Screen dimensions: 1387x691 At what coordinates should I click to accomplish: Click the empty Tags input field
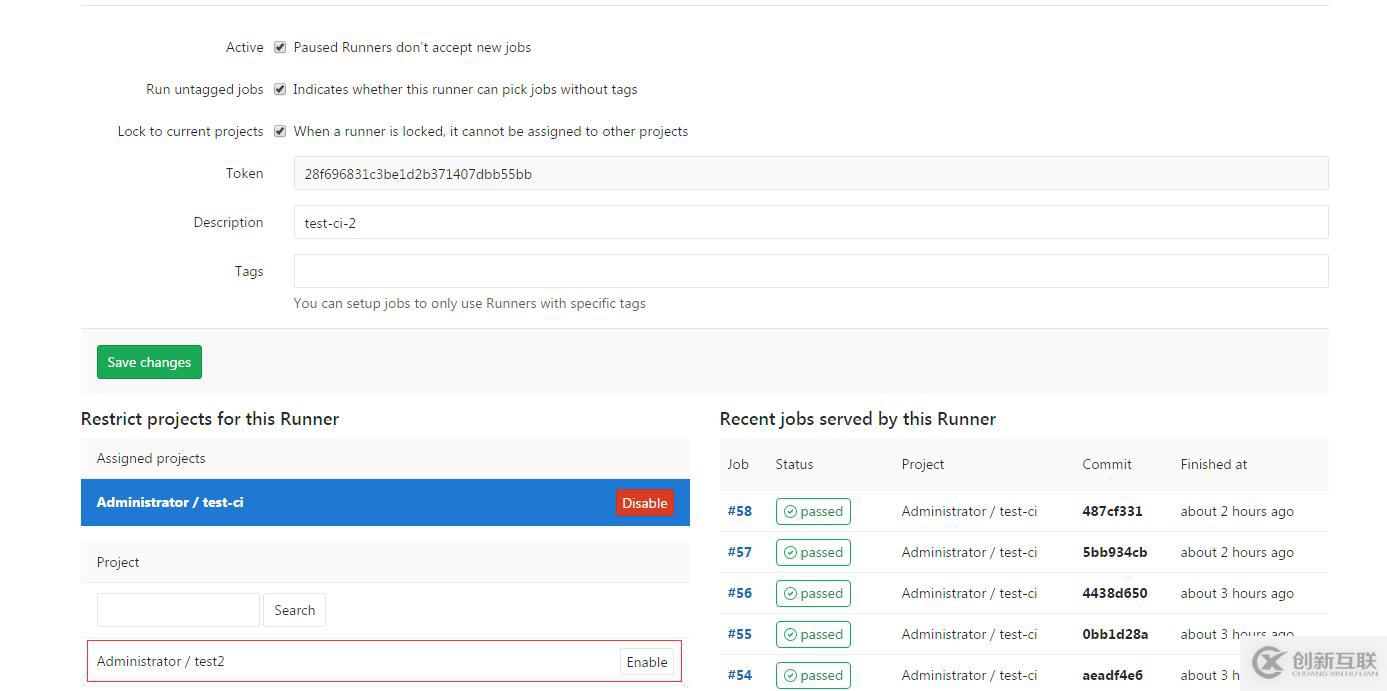pyautogui.click(x=811, y=271)
